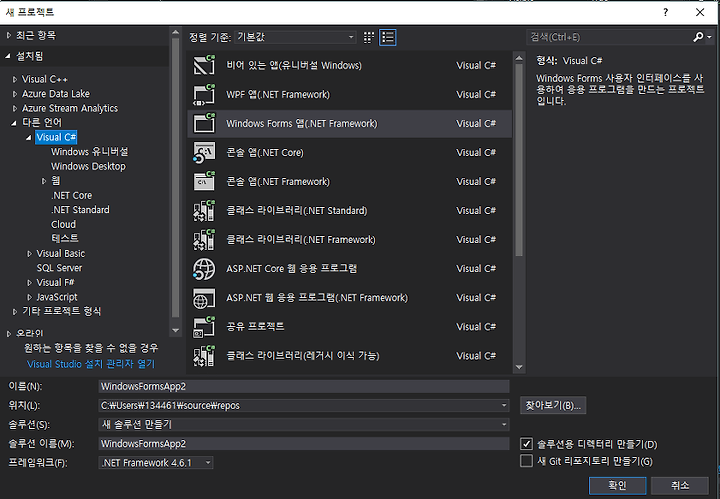
Task: Click the ASP.NET Core web application globe icon
Action: click(204, 269)
